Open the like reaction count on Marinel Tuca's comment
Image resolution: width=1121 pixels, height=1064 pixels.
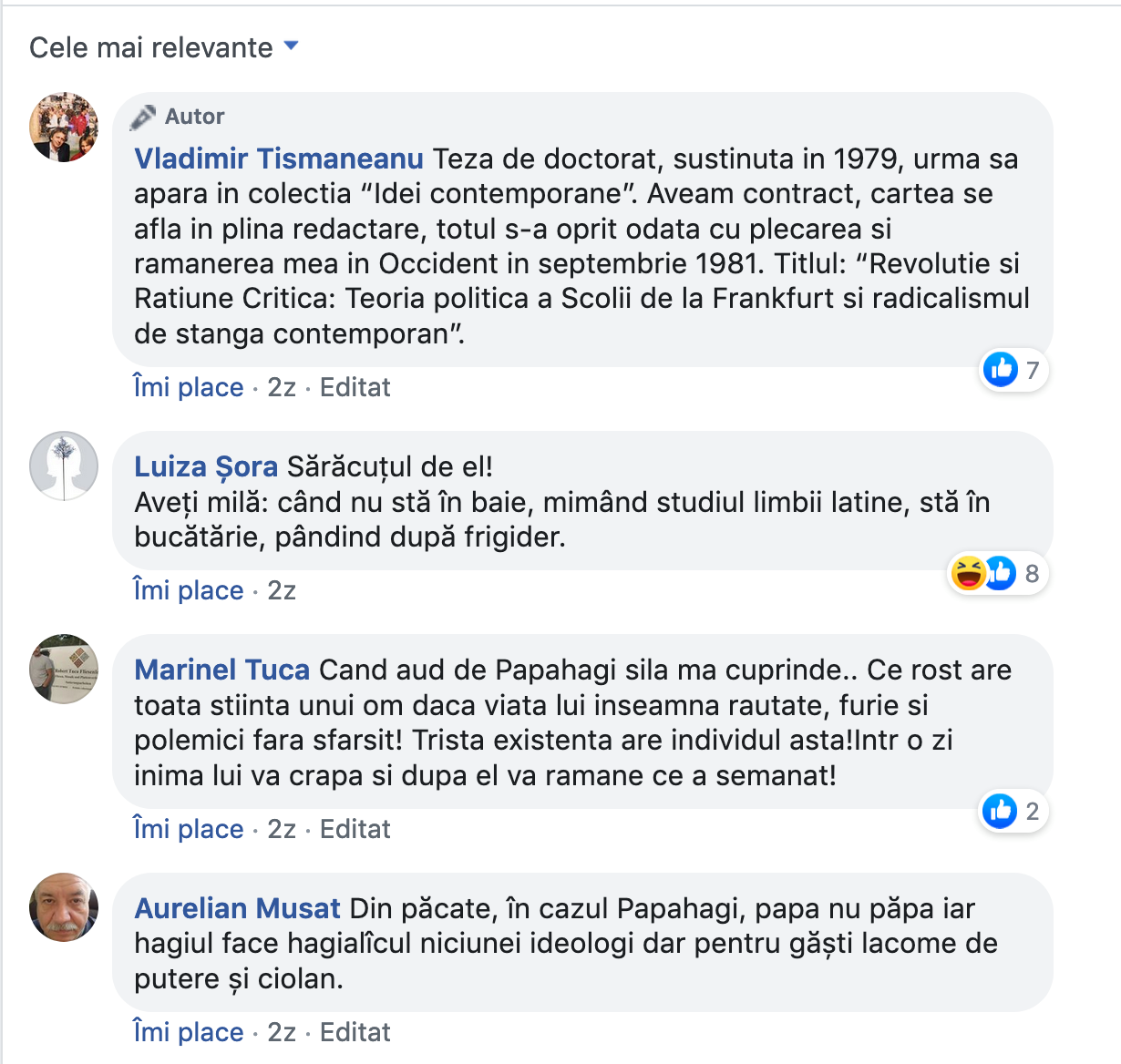pyautogui.click(x=1013, y=811)
